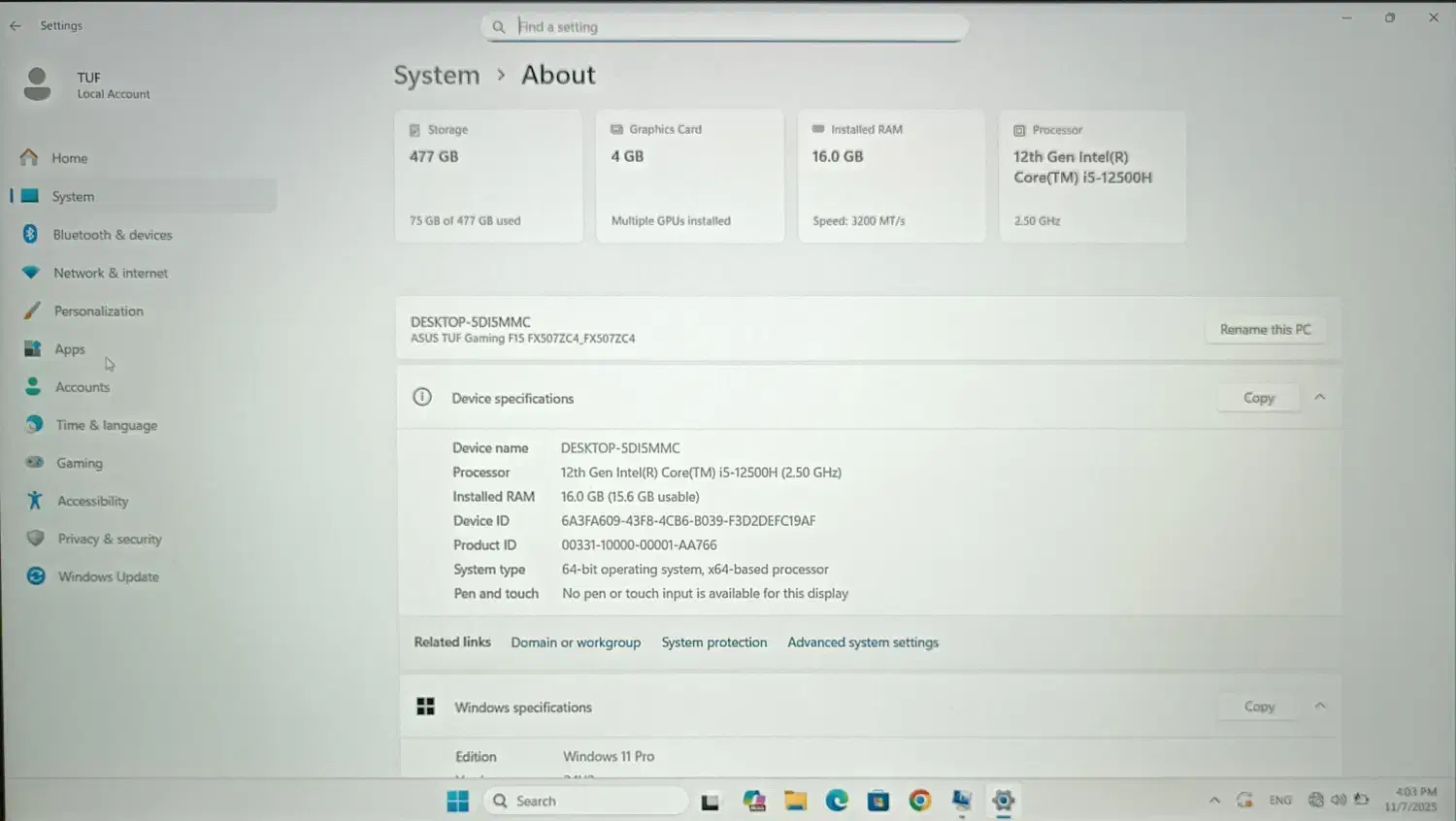Click System in the breadcrumb
The width and height of the screenshot is (1456, 821).
[437, 76]
